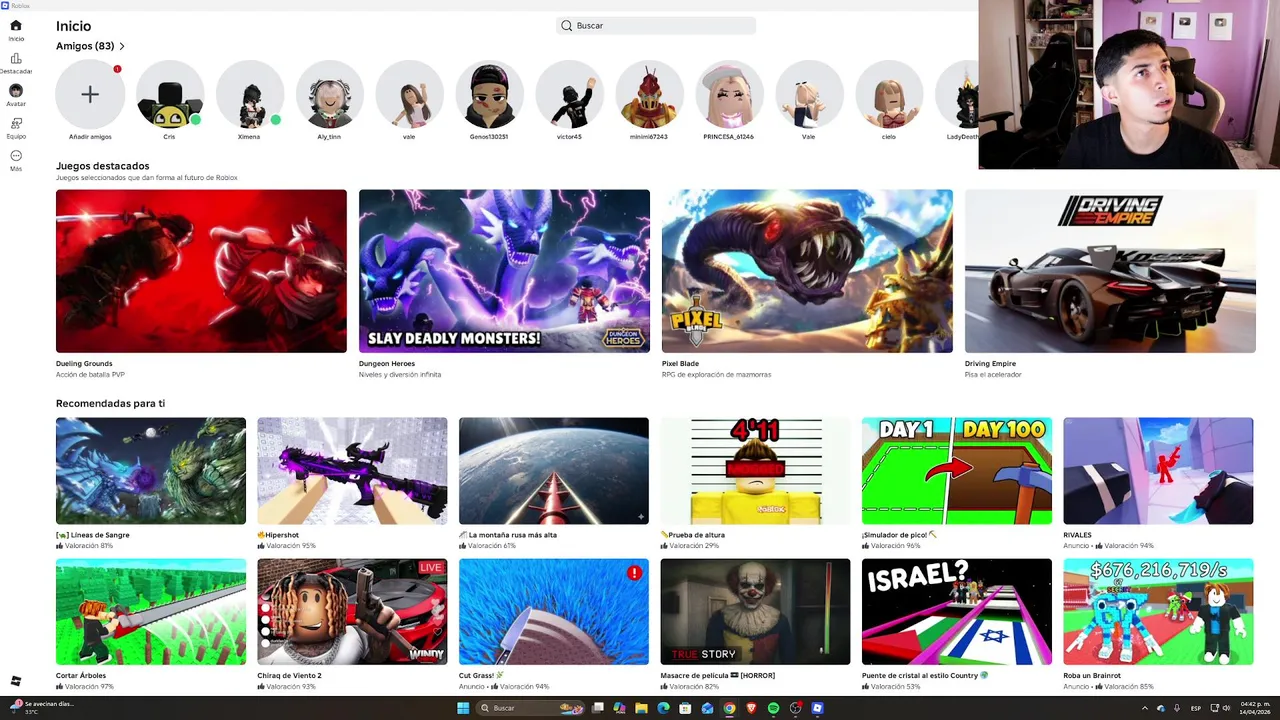Open the Inicio home icon in sidebar
This screenshot has height=720, width=1280.
pos(15,26)
